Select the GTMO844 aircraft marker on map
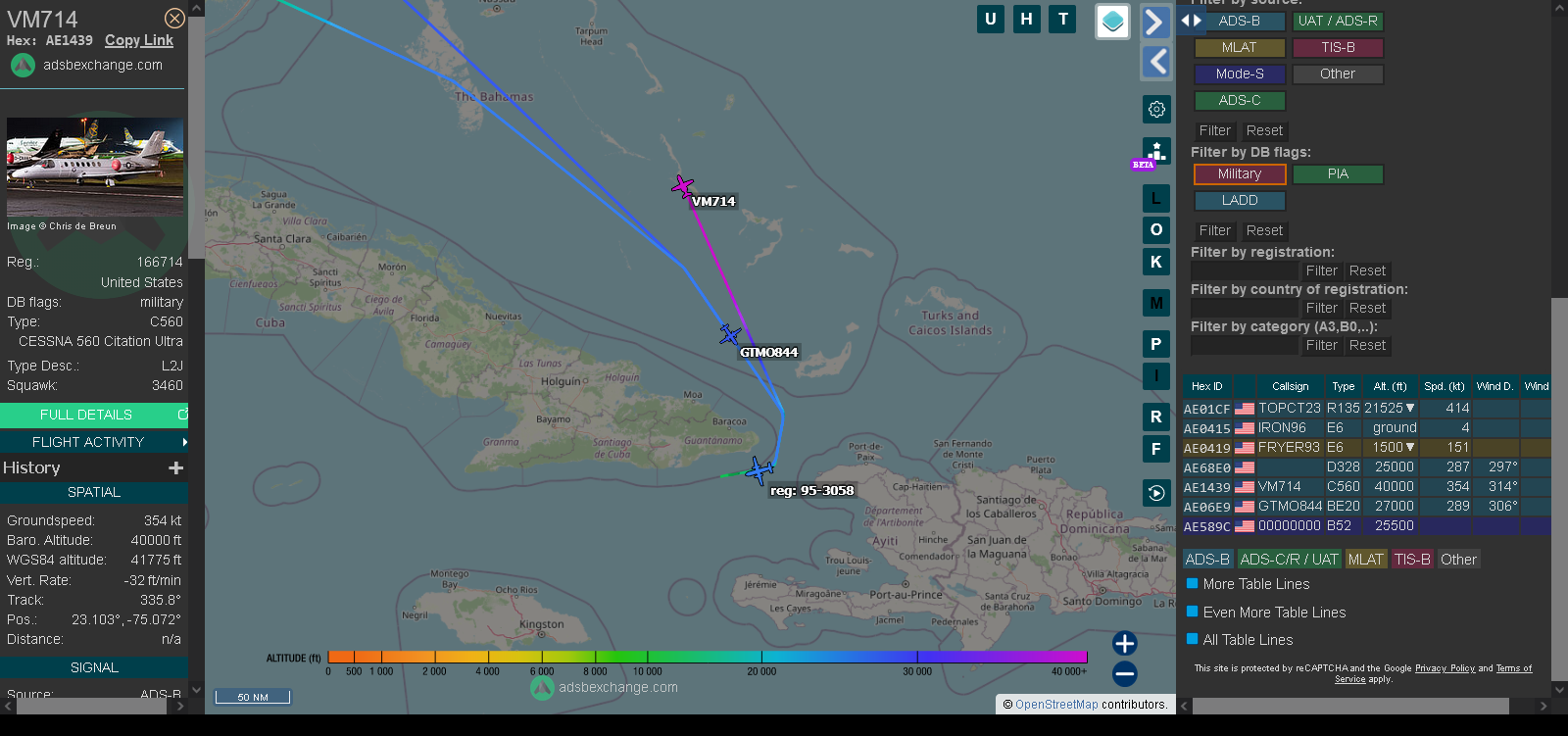 pos(730,335)
